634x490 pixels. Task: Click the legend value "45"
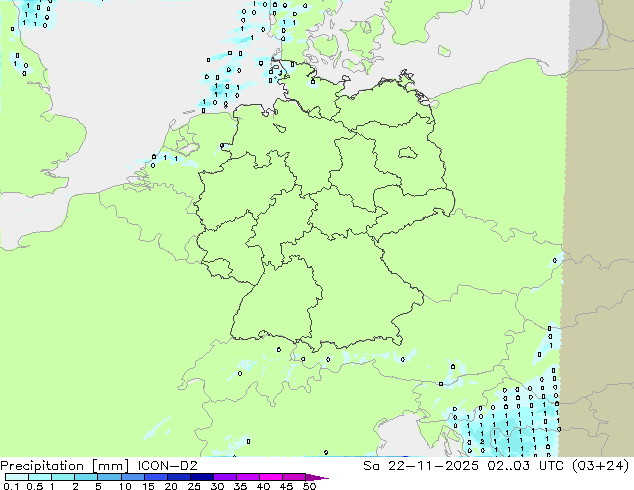(x=286, y=486)
